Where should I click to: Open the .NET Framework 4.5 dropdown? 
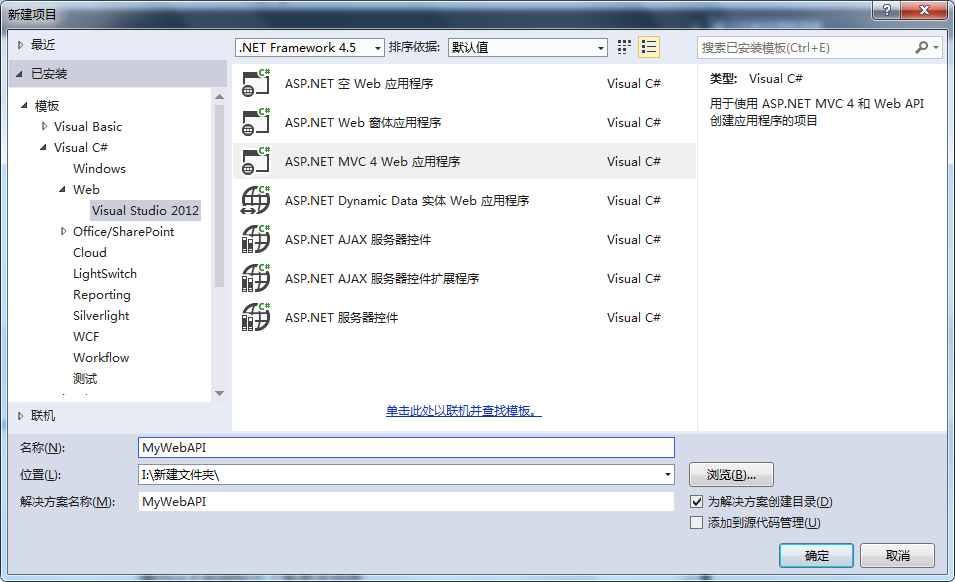coord(377,48)
